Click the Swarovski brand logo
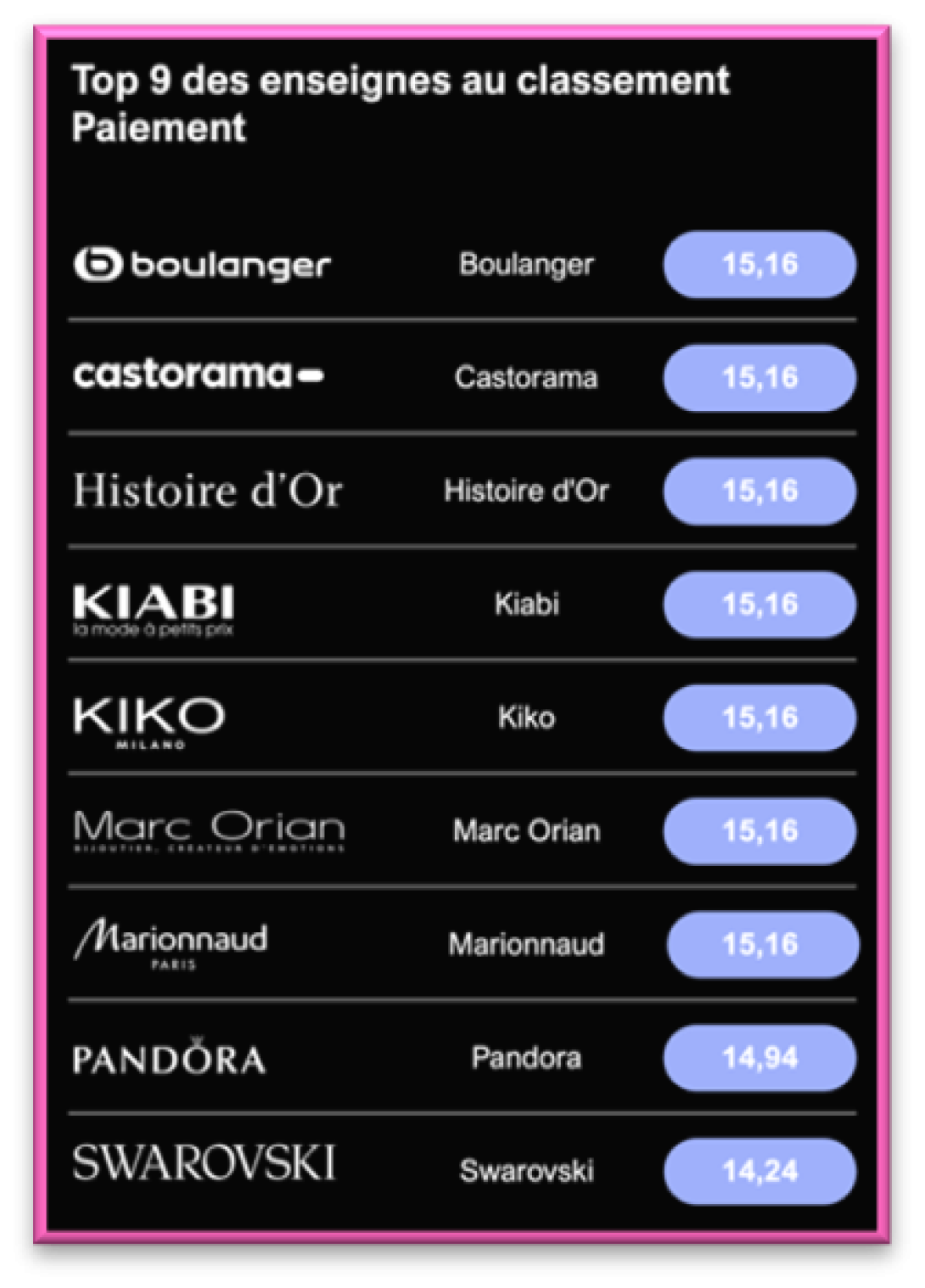 (204, 1162)
